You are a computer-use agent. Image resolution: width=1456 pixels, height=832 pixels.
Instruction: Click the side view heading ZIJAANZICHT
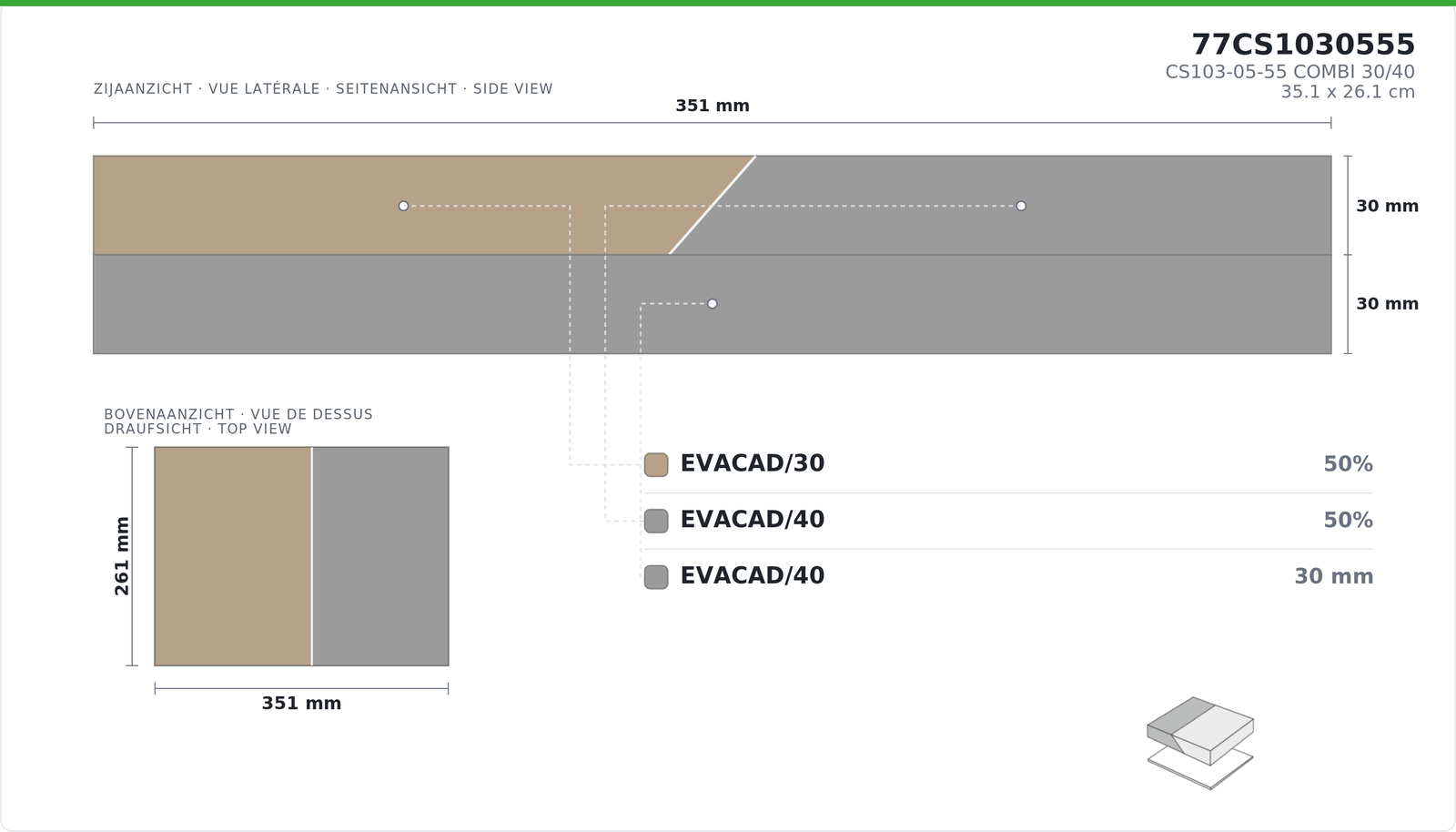click(323, 89)
